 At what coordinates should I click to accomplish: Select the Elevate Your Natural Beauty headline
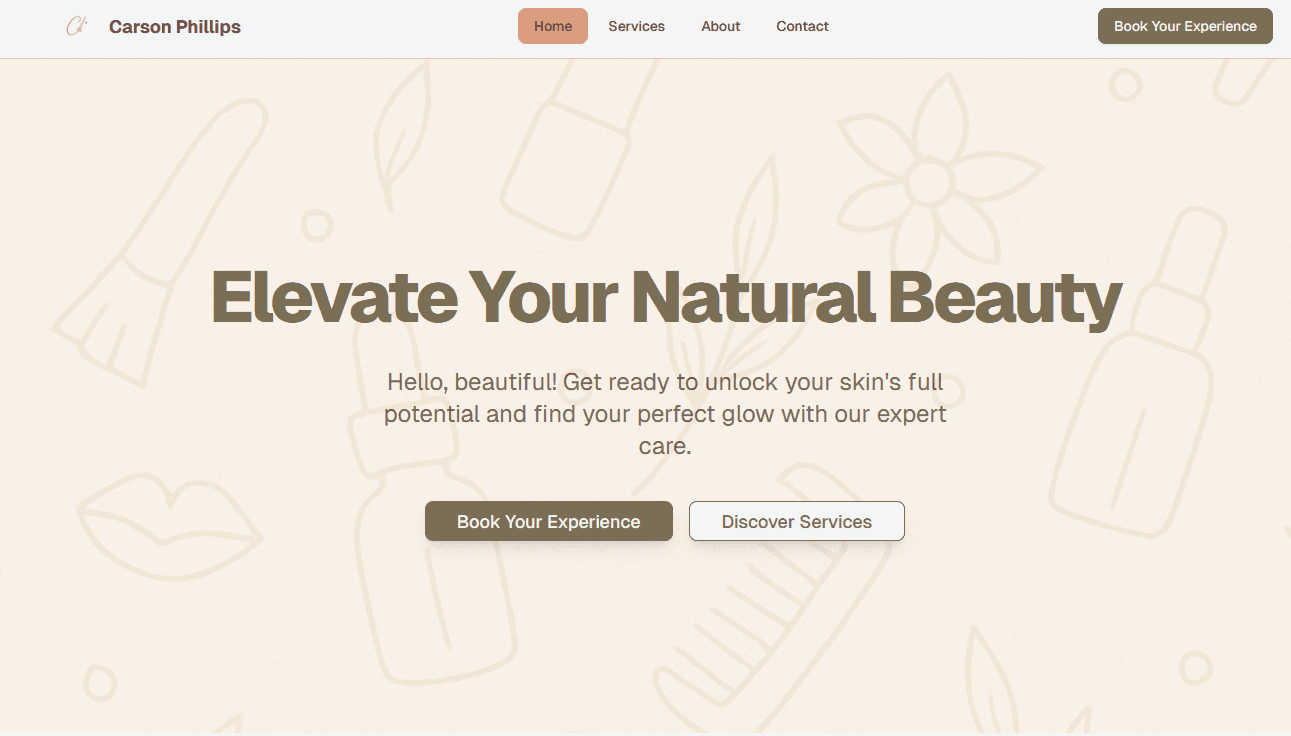(666, 297)
